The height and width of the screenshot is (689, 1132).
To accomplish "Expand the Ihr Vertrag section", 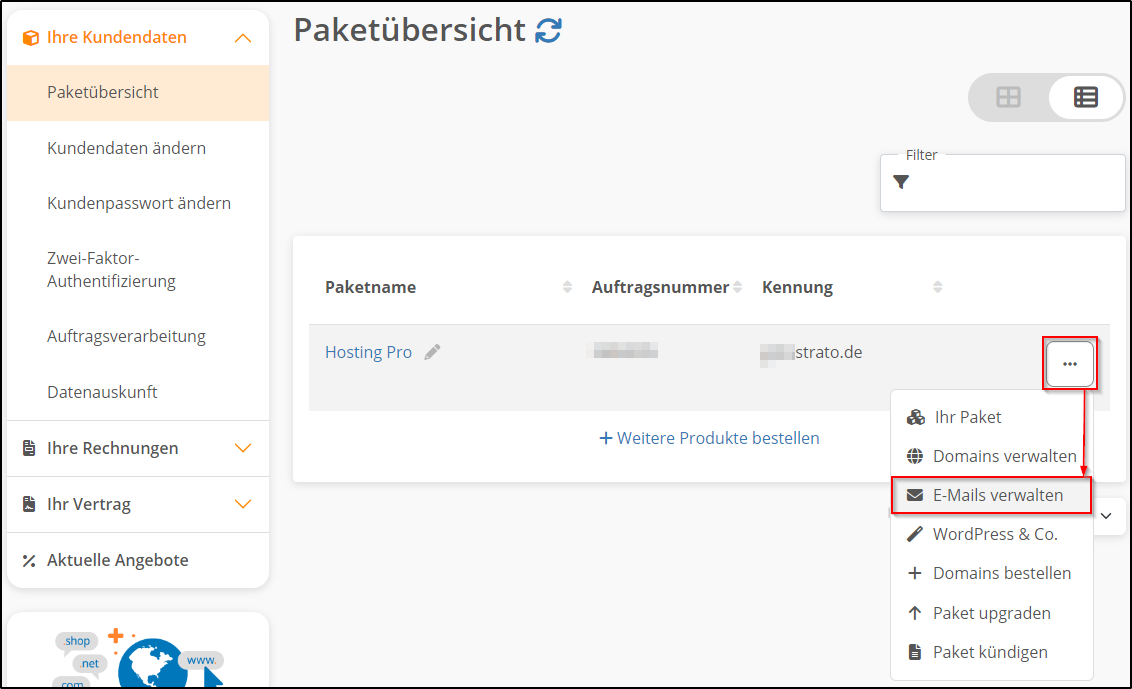I will (x=243, y=504).
